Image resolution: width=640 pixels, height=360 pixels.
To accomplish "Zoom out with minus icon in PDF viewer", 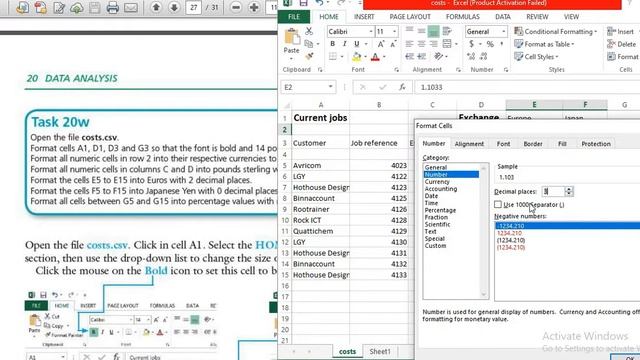I will [x=236, y=7].
